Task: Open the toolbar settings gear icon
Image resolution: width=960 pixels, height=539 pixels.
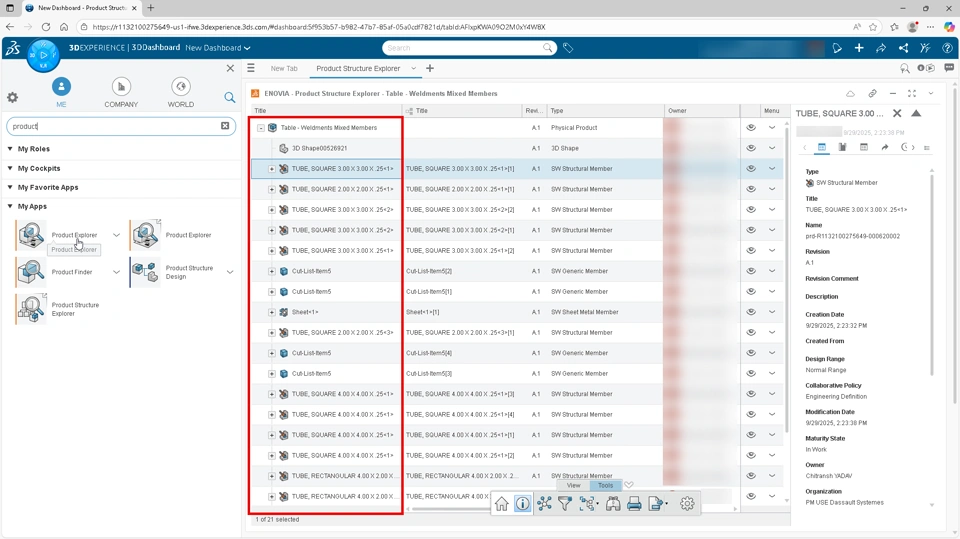Action: pos(687,503)
